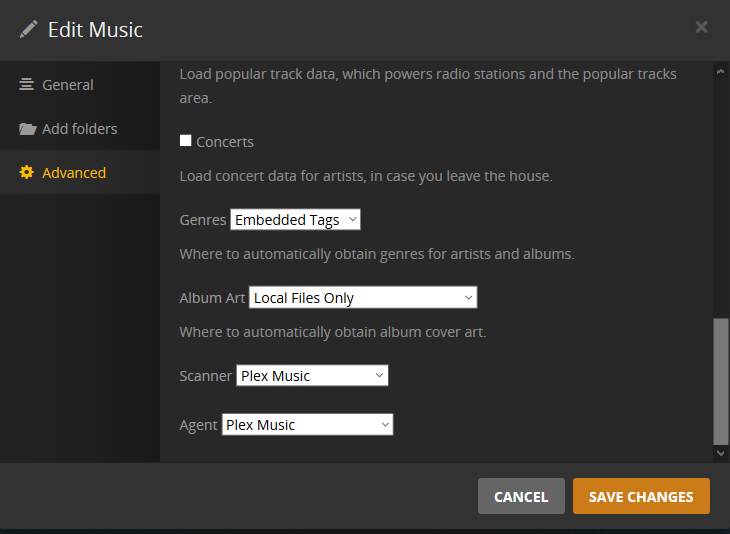
Task: Click the General lines icon in sidebar
Action: [27, 85]
